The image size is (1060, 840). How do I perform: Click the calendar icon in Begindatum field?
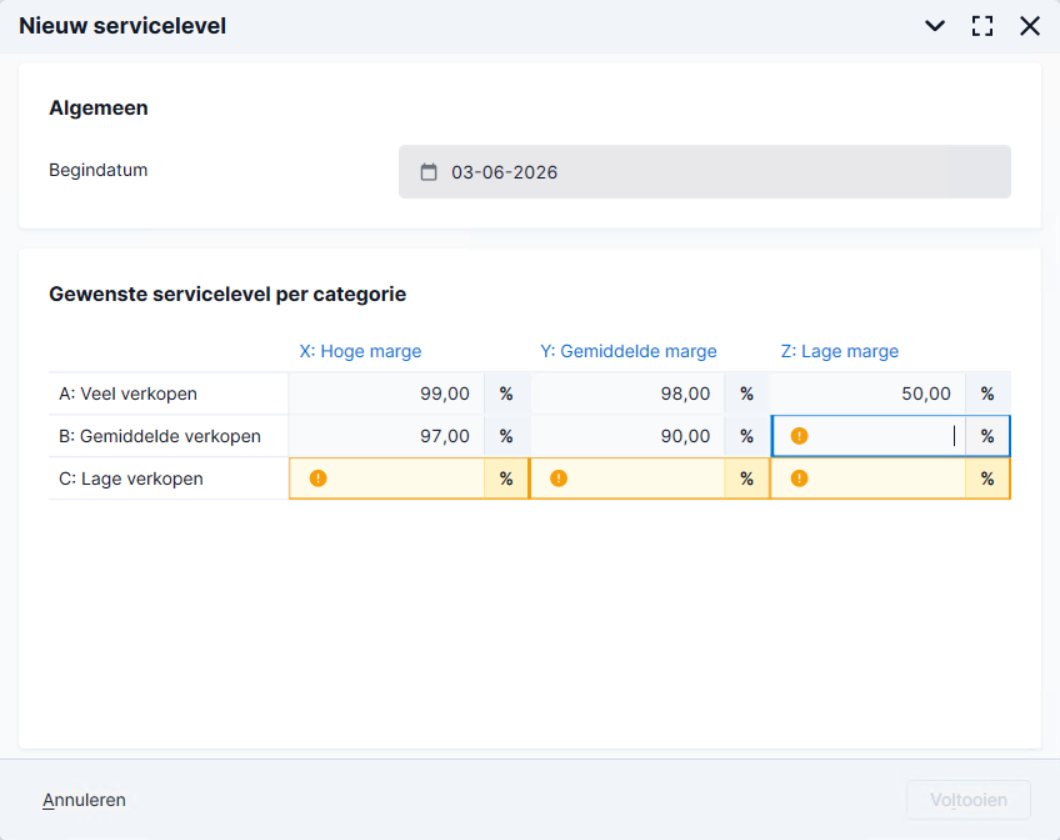[x=429, y=172]
